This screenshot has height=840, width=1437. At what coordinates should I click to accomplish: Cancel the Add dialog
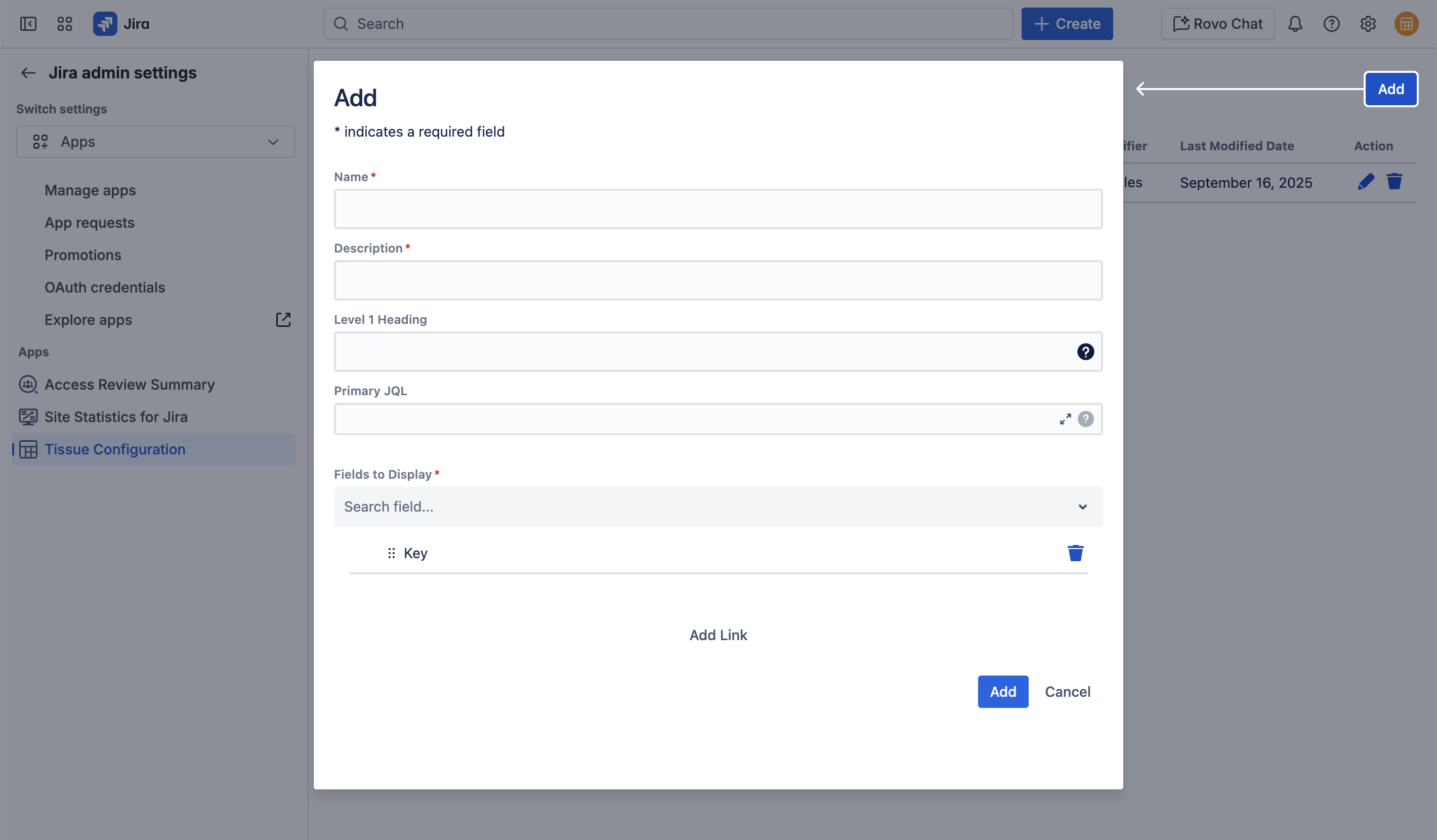pos(1067,692)
